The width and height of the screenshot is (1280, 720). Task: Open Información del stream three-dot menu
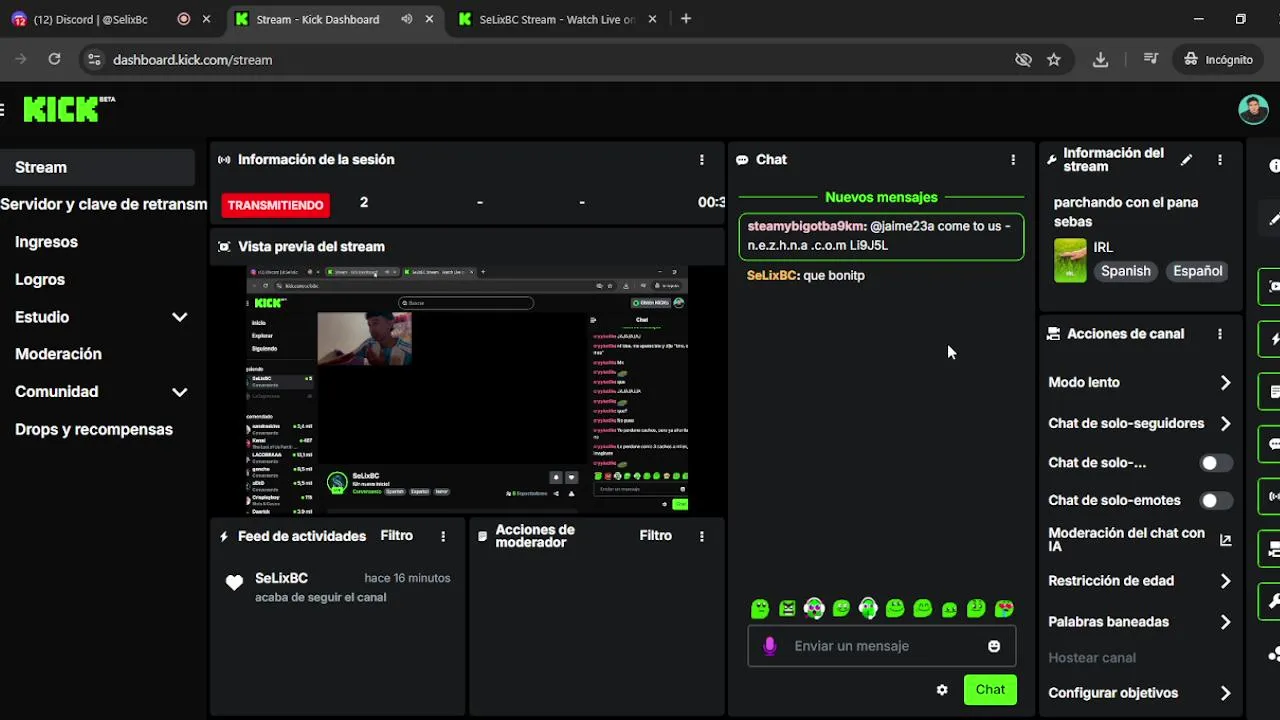point(1220,160)
